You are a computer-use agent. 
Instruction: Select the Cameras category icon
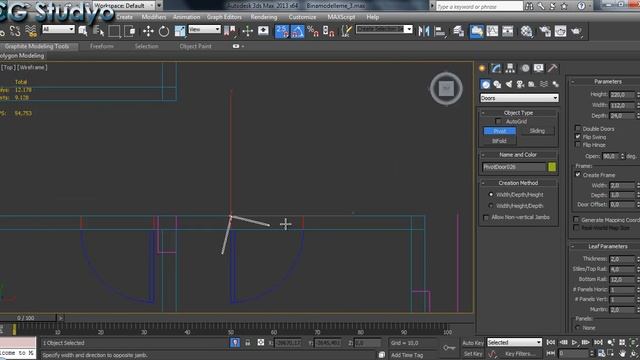click(520, 84)
